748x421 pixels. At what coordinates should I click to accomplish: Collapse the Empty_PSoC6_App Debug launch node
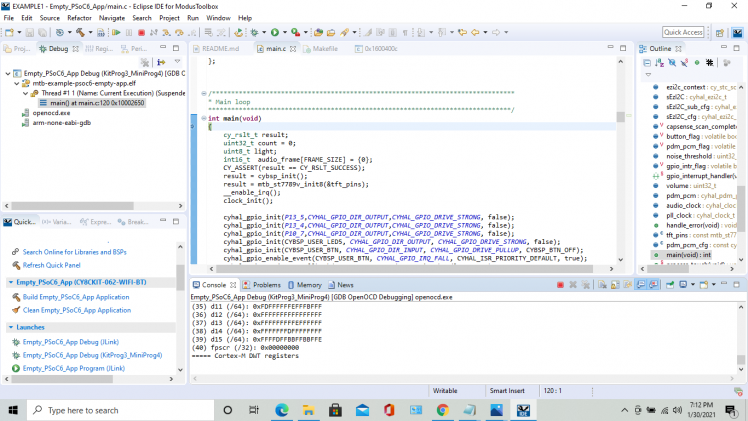(7, 73)
